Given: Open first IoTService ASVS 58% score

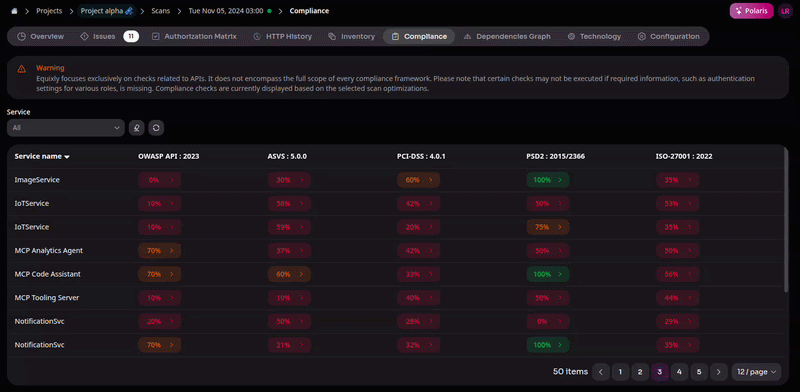Looking at the screenshot, I should [289, 204].
